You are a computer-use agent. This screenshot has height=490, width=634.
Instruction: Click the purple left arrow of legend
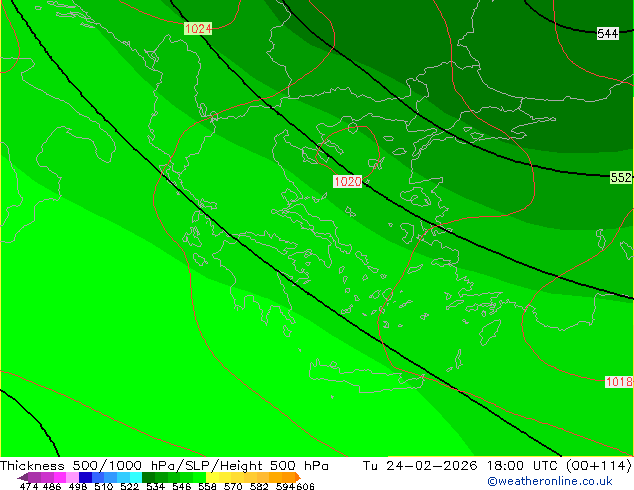tap(23, 477)
